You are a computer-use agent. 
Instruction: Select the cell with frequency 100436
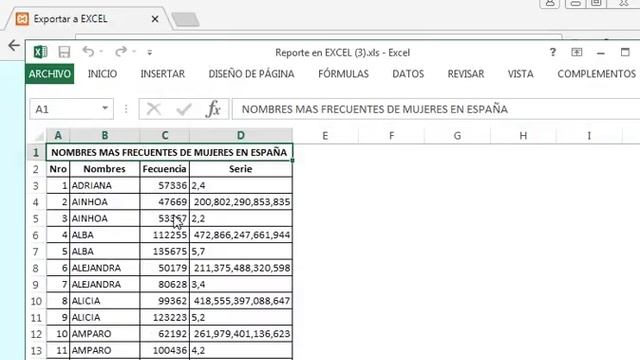point(164,351)
